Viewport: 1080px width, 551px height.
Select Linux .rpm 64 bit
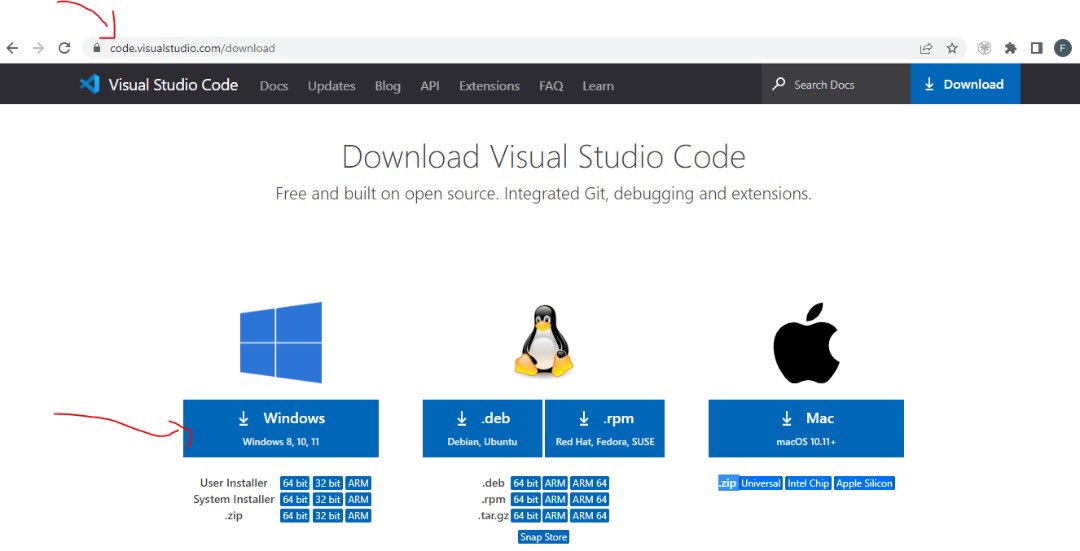point(526,499)
